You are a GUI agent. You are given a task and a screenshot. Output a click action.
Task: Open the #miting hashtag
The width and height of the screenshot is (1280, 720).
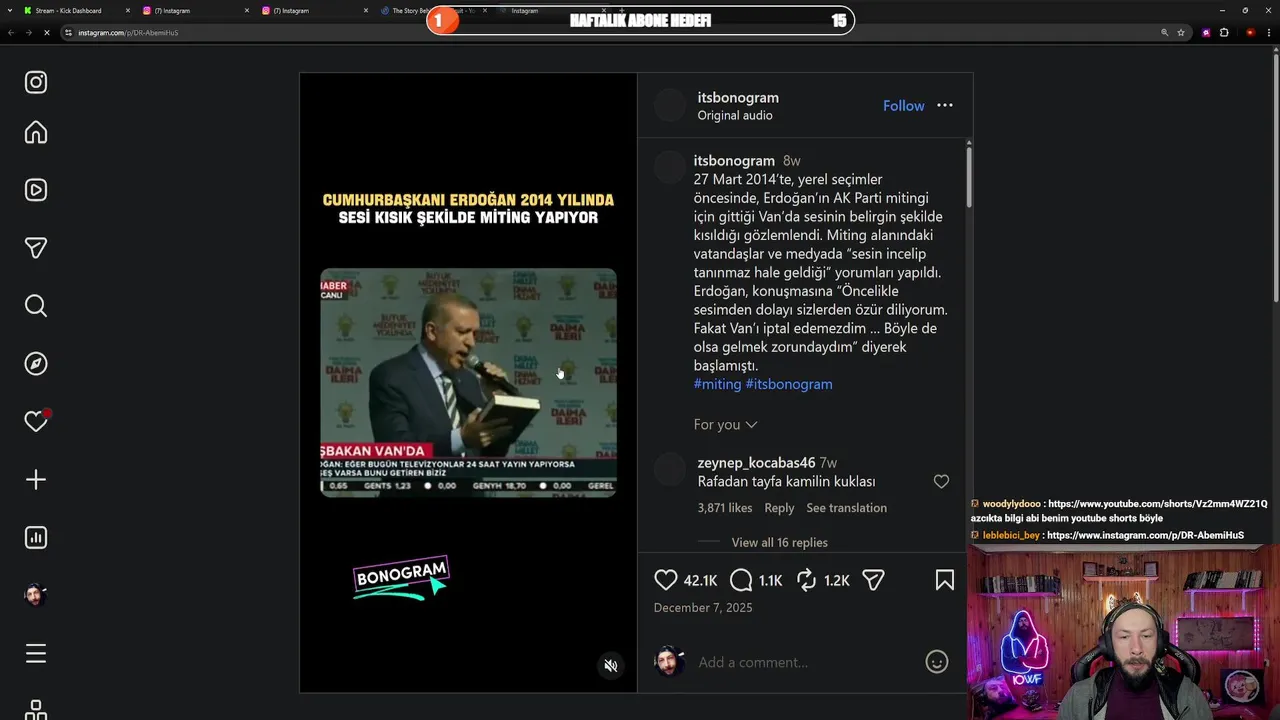click(x=717, y=384)
